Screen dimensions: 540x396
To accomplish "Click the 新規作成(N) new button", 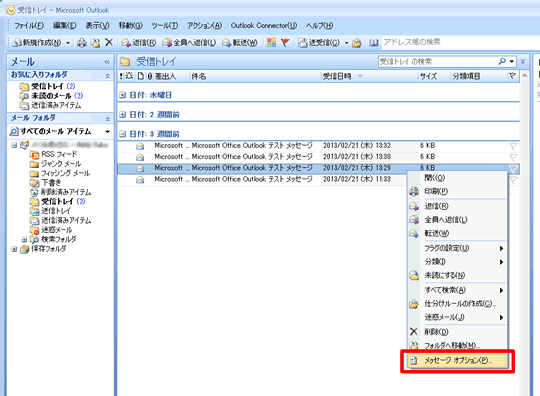I will click(37, 43).
